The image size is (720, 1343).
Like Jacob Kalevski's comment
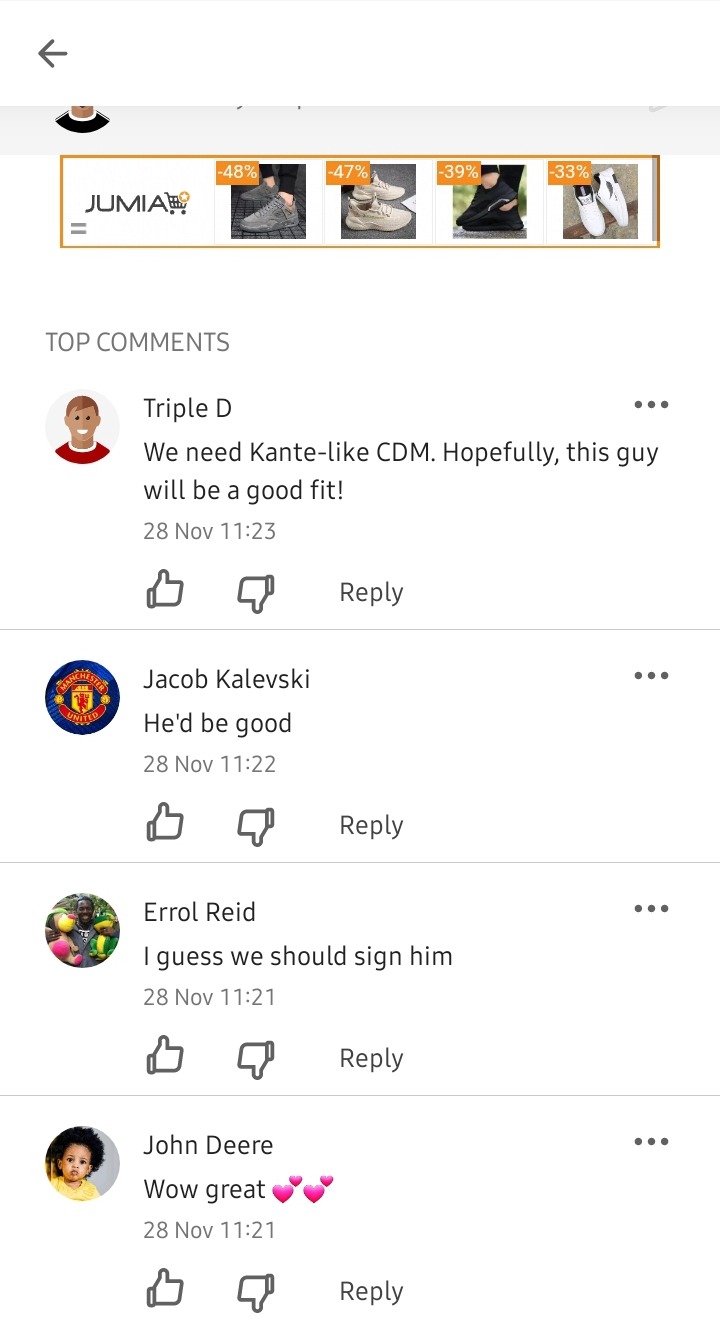pos(165,823)
